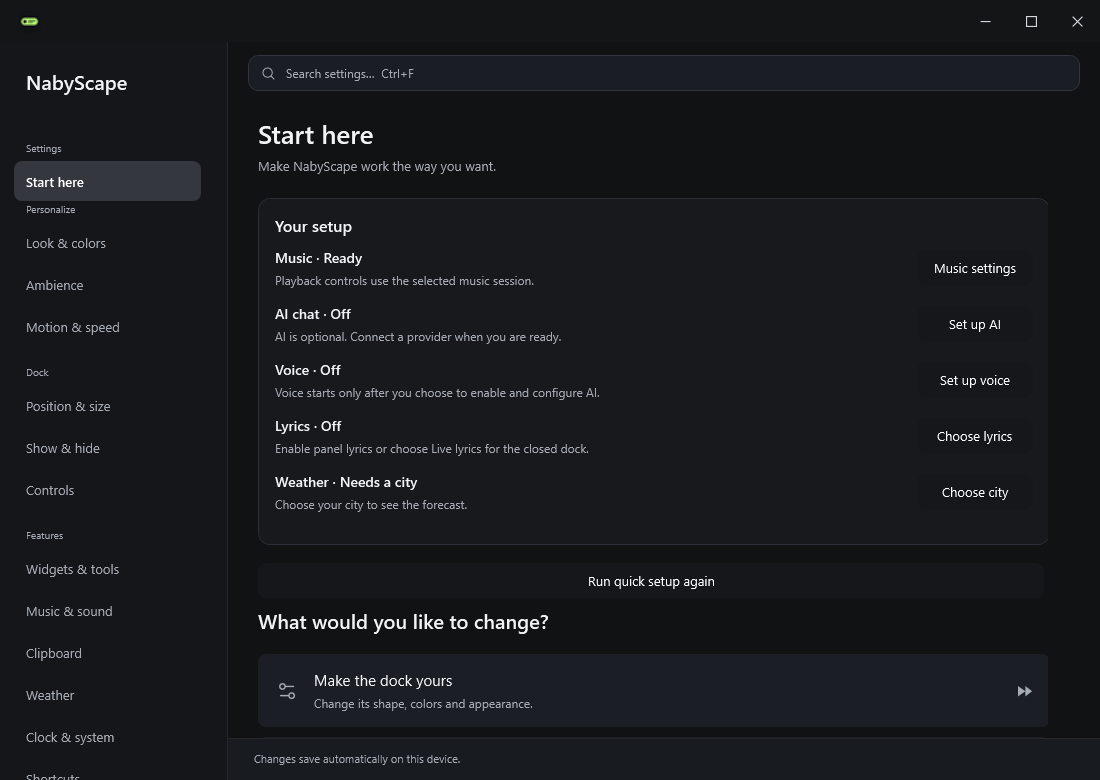
Task: Click the Dock section label in sidebar
Action: tap(37, 372)
